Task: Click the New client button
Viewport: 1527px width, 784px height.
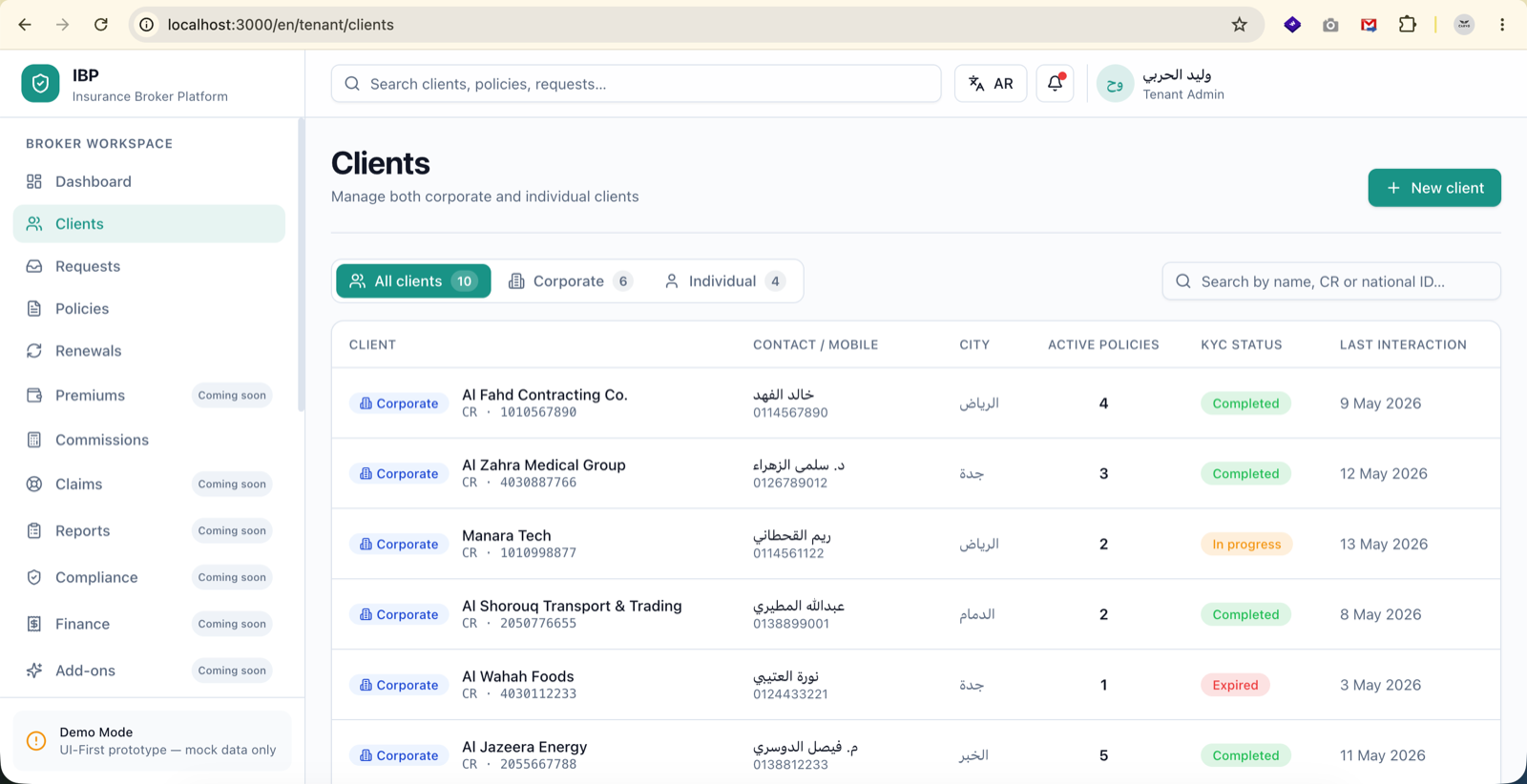Action: (1434, 188)
